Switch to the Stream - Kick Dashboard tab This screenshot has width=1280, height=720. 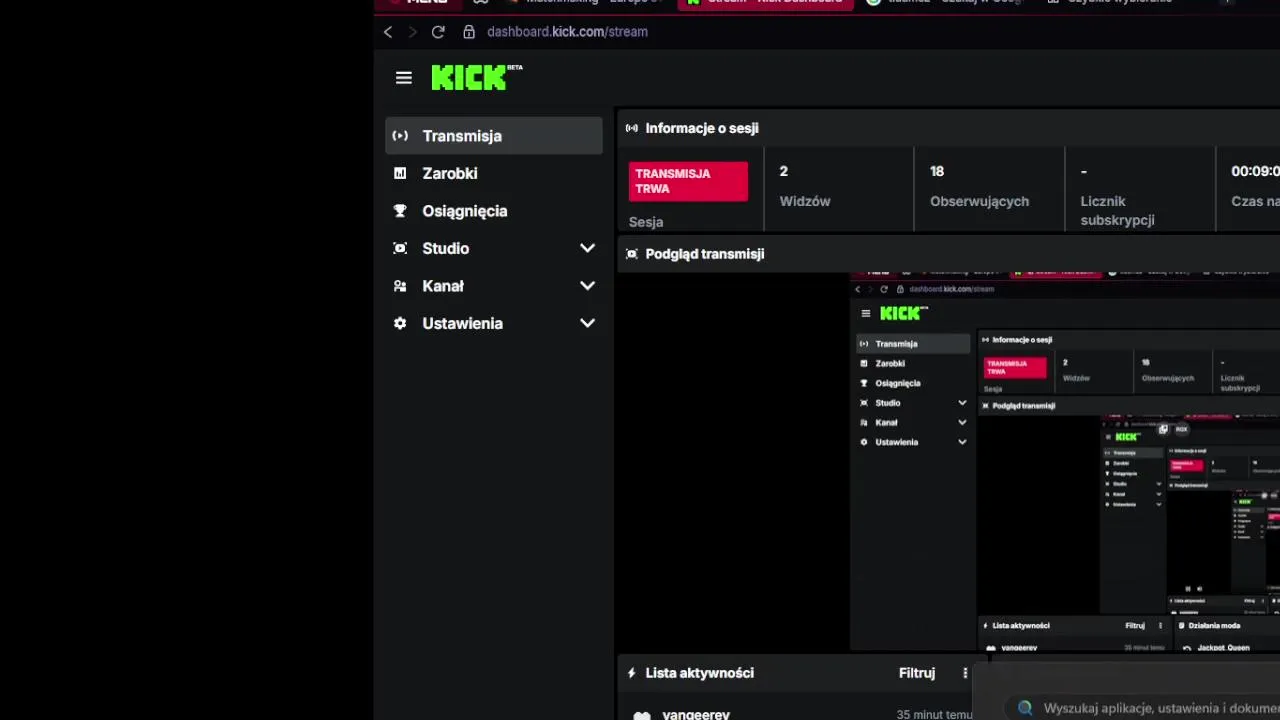(765, 3)
